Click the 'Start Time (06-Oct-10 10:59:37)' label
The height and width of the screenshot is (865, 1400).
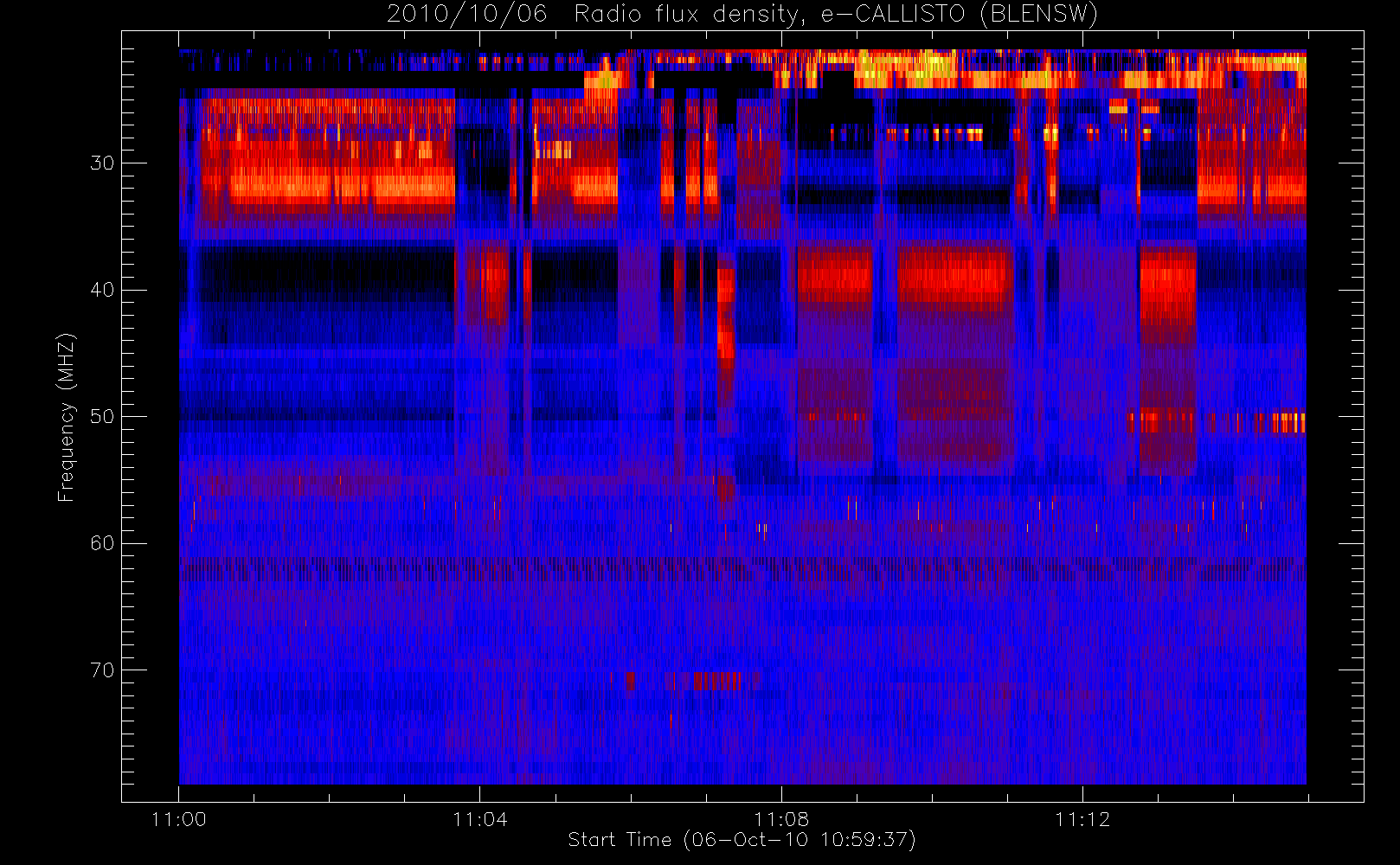click(x=742, y=839)
